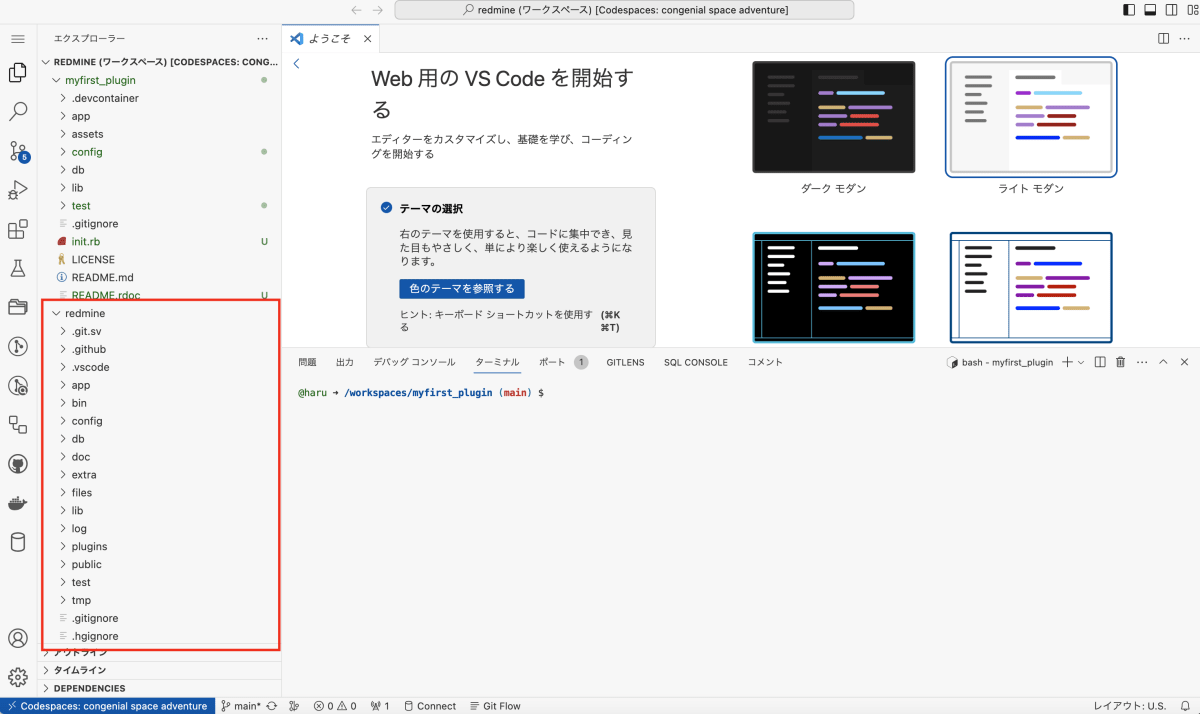The height and width of the screenshot is (714, 1200).
Task: Open the Search view
Action: tap(16, 111)
